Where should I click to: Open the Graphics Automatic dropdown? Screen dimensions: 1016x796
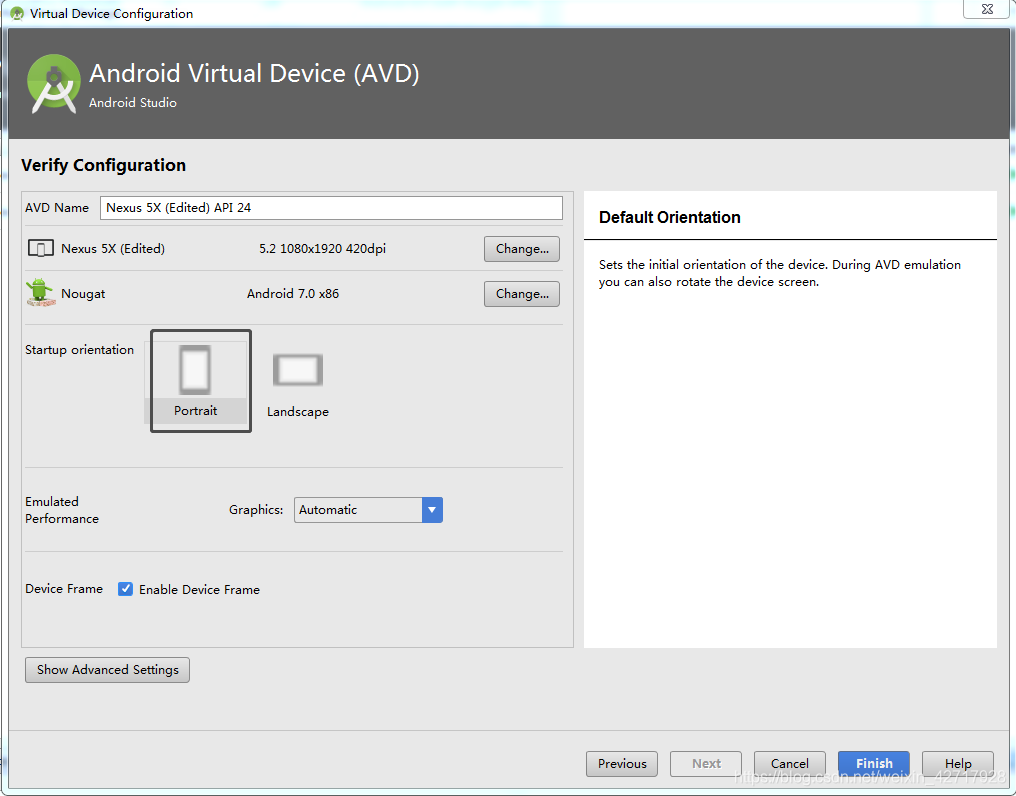(x=368, y=509)
